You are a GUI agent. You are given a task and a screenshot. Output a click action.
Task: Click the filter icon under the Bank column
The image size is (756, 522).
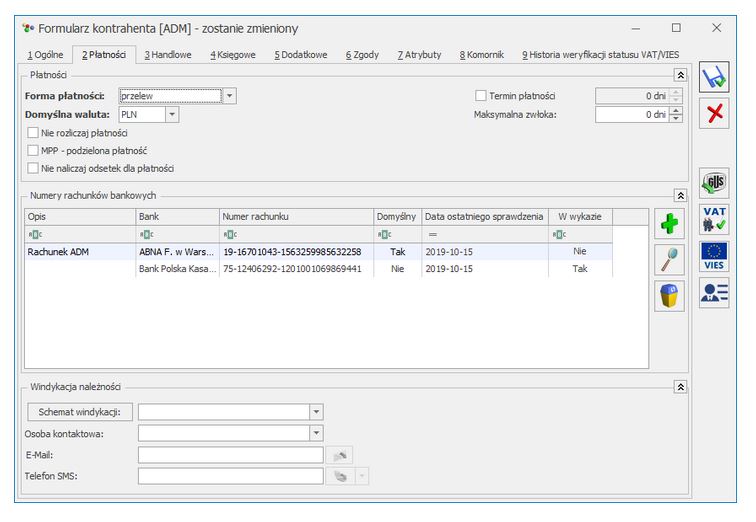click(x=146, y=235)
